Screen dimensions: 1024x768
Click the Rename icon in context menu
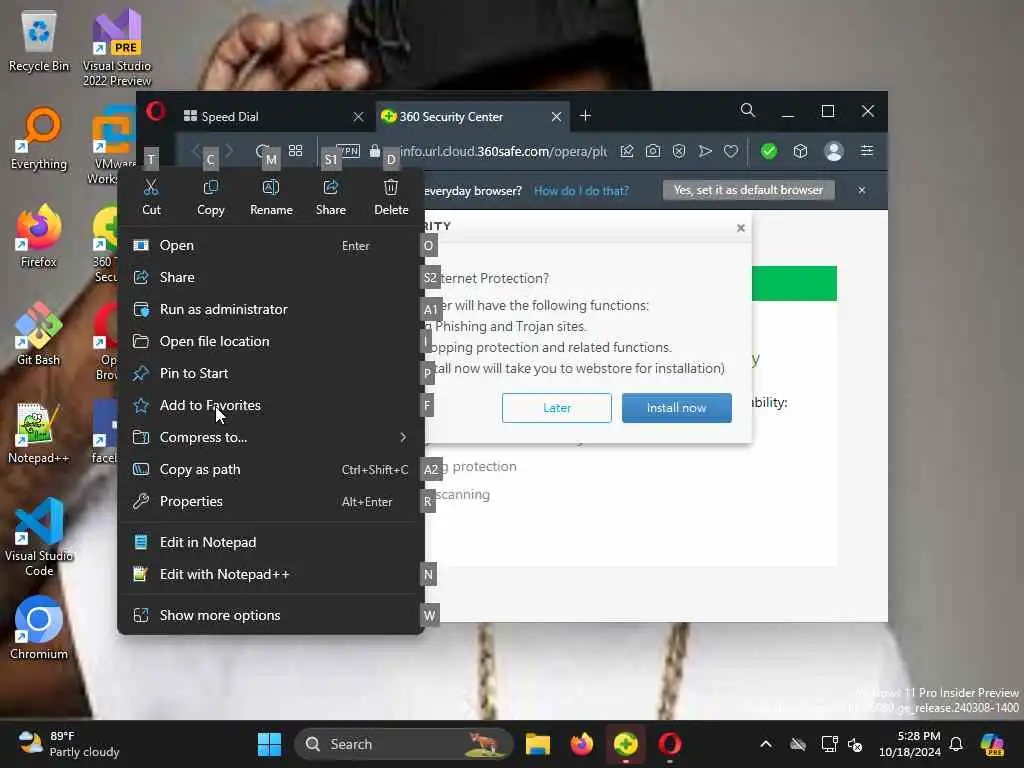point(271,188)
